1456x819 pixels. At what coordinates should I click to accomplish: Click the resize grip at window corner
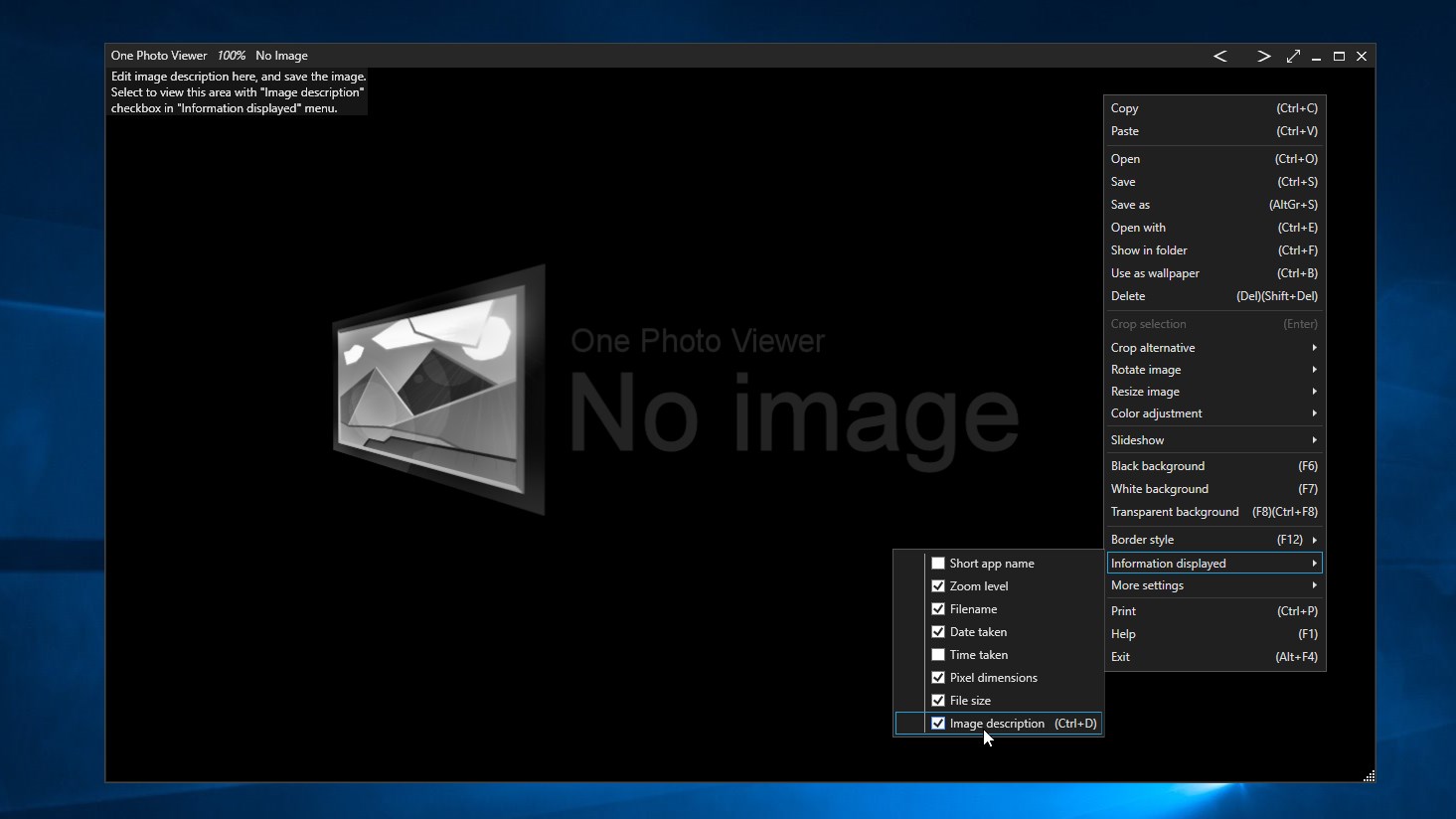click(1369, 775)
